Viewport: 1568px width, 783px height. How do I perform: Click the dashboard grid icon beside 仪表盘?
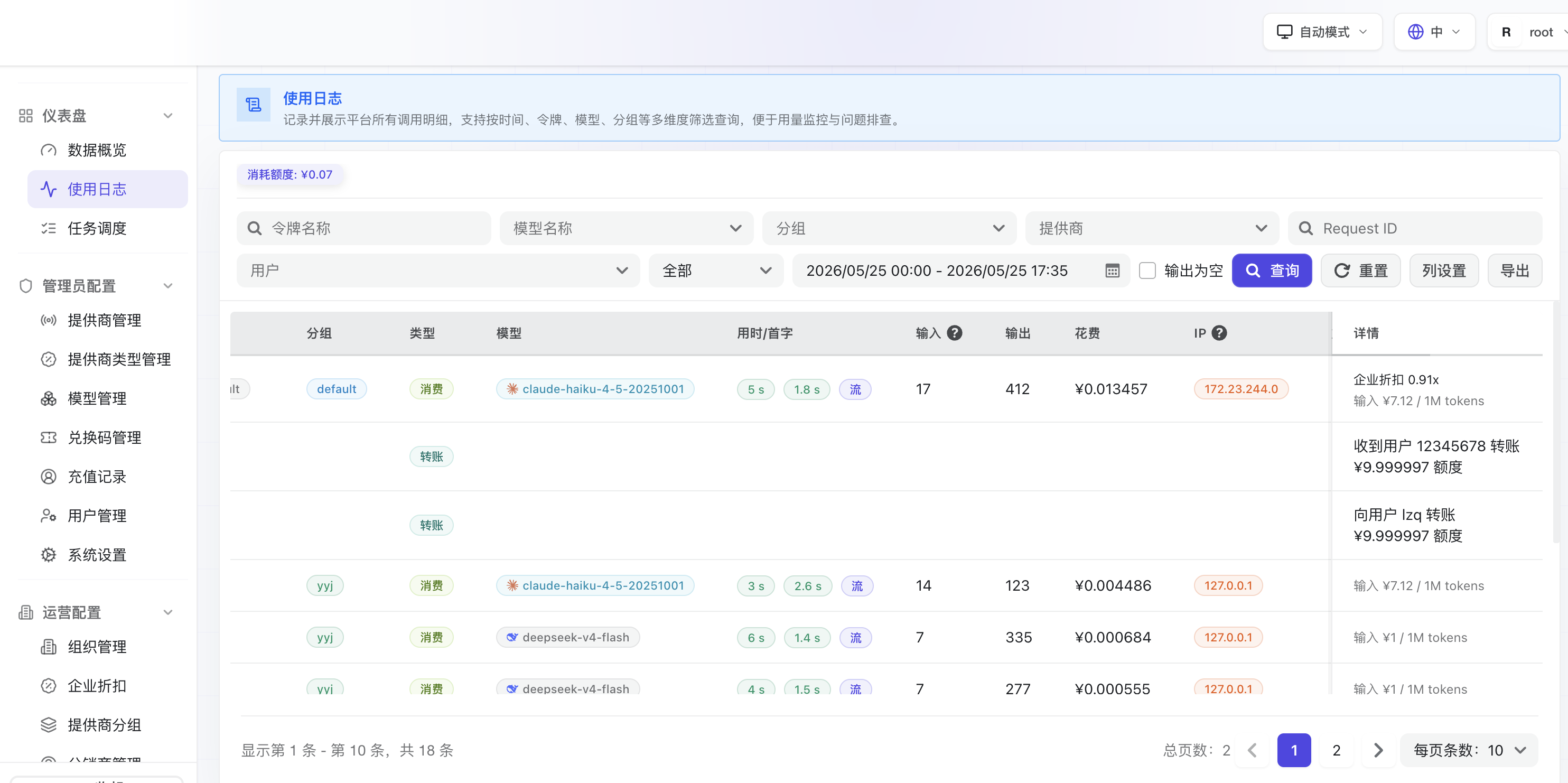point(25,116)
